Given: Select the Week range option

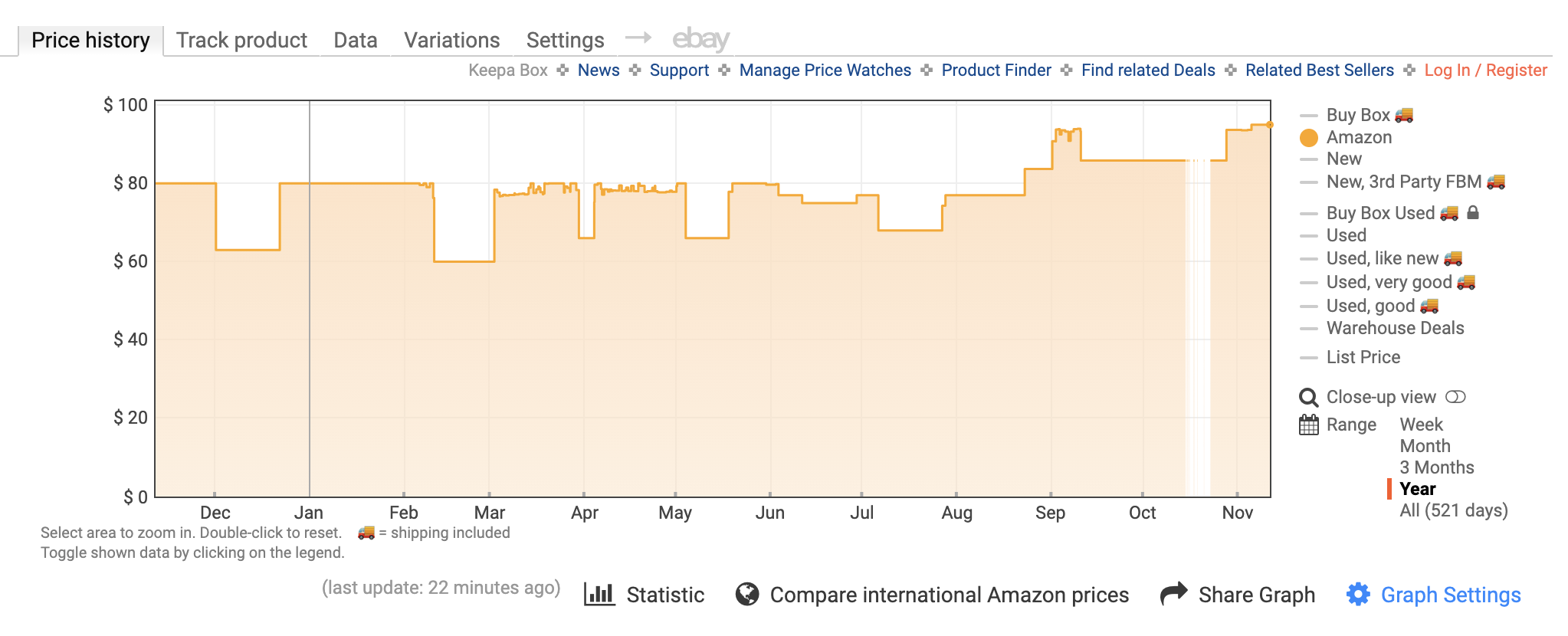Looking at the screenshot, I should [1422, 425].
